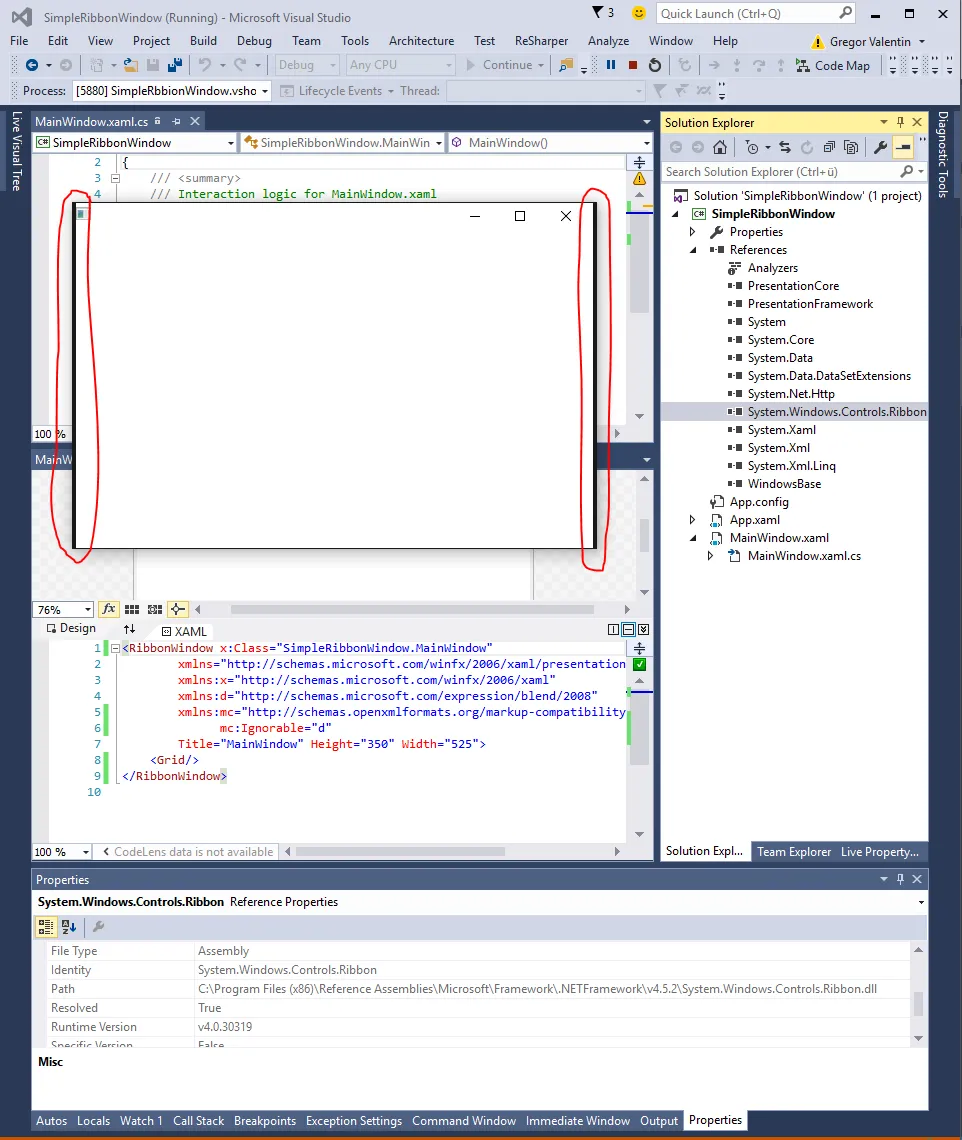Expand the Properties node in tree
The image size is (962, 1140).
point(693,232)
